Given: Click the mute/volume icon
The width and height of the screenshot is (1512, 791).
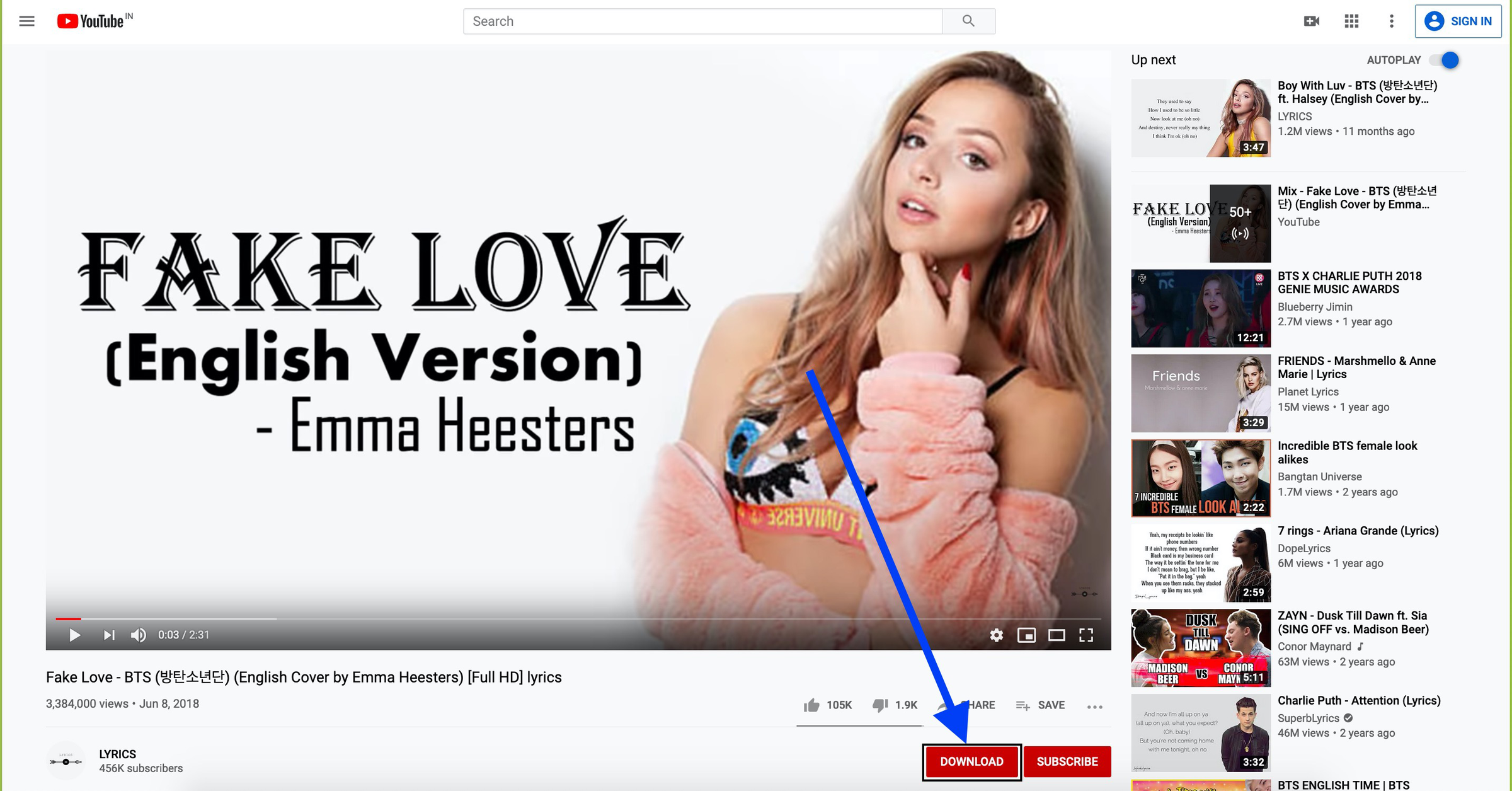Looking at the screenshot, I should [139, 634].
